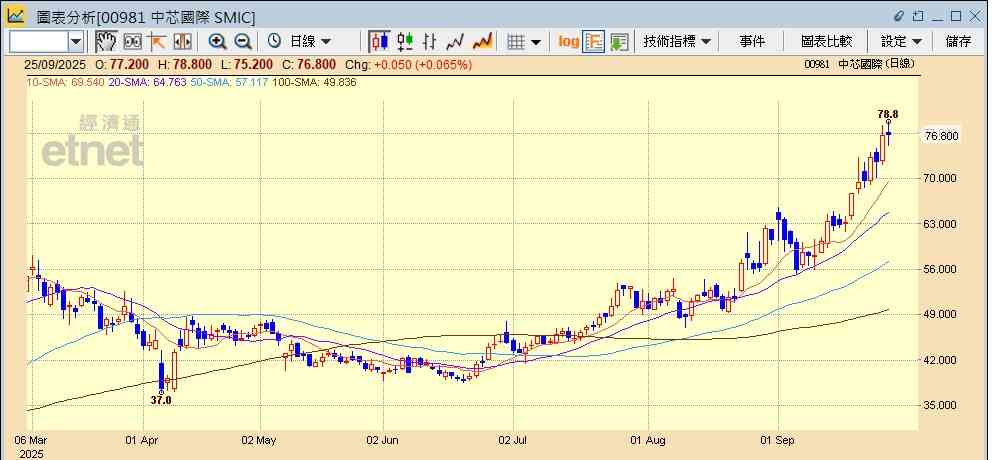The image size is (993, 460).
Task: Click the 63.000 price axis label
Action: [x=940, y=224]
